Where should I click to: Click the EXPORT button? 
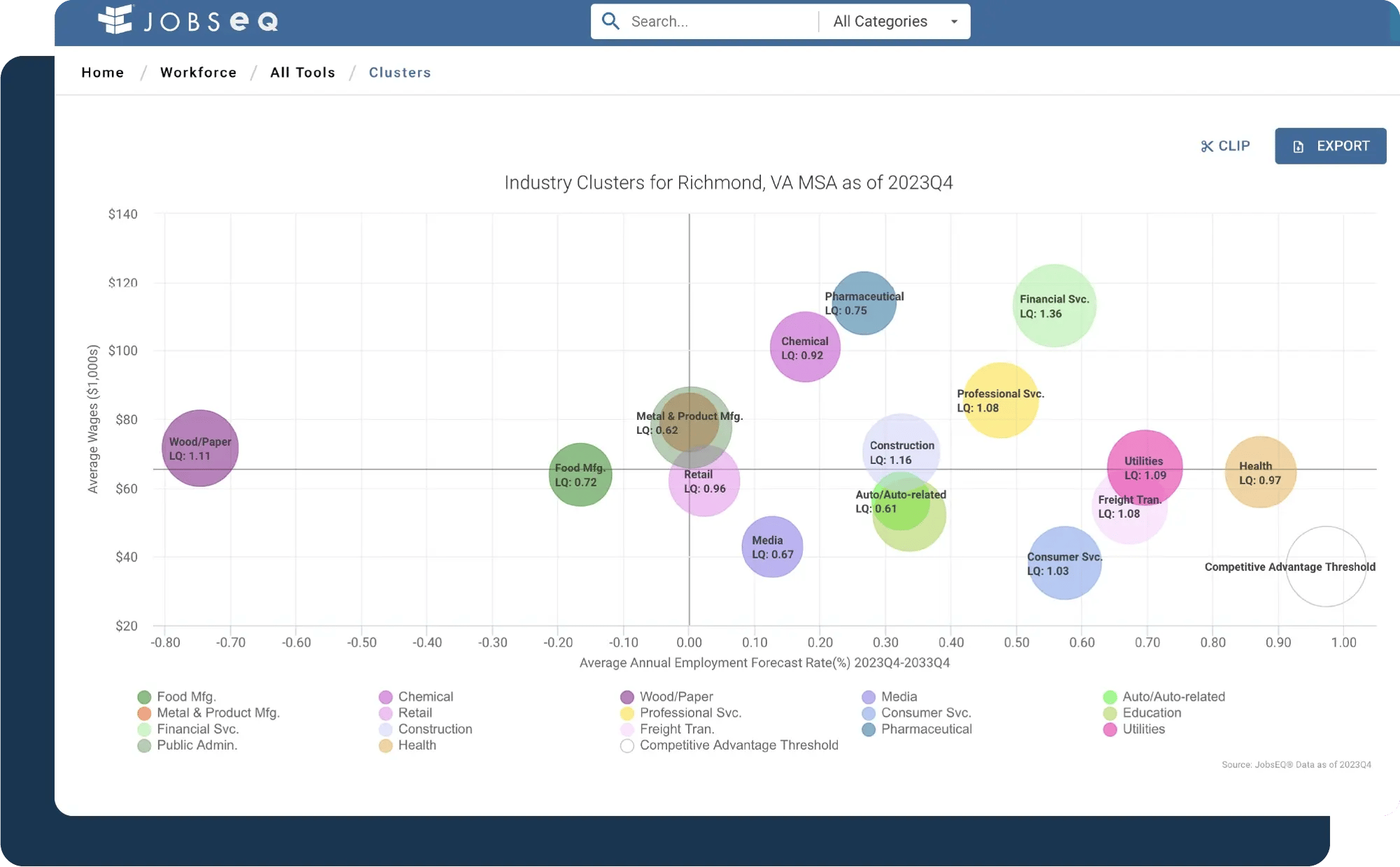point(1330,146)
